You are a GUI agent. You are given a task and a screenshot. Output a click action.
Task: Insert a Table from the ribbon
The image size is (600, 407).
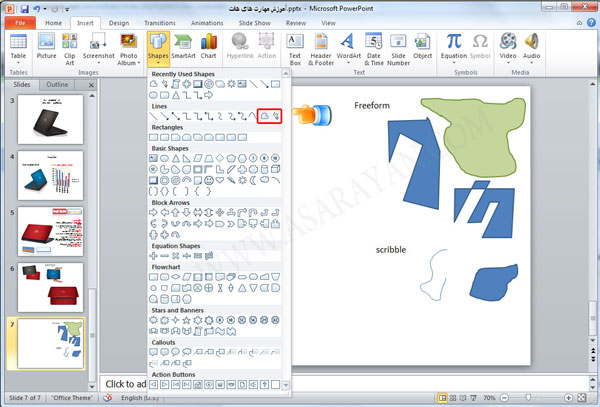[17, 46]
